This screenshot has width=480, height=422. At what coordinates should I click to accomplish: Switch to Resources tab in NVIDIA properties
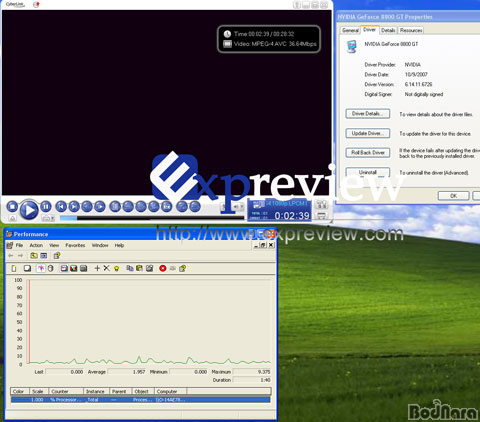(411, 30)
